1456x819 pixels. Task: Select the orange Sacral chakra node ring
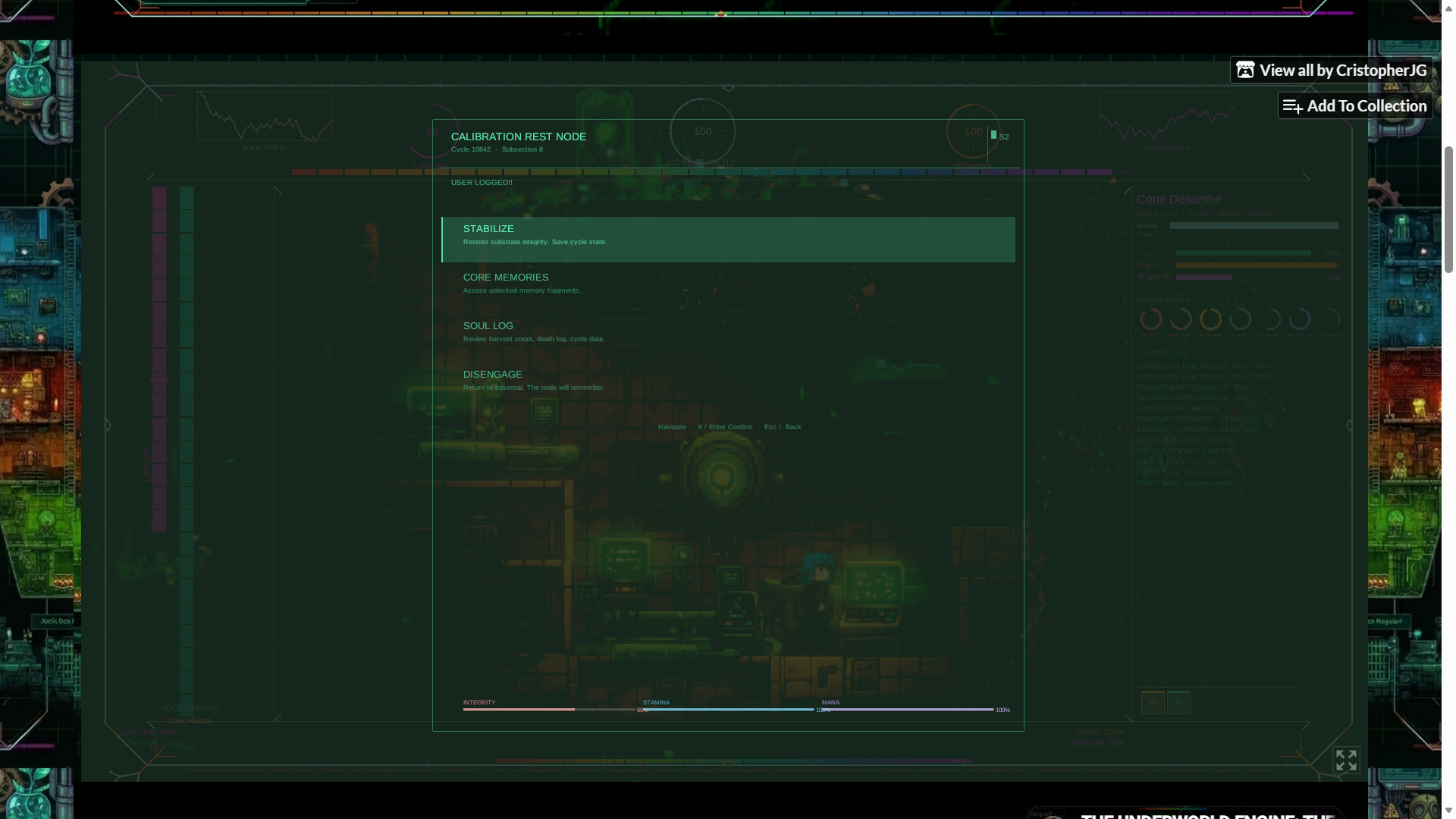(1180, 319)
